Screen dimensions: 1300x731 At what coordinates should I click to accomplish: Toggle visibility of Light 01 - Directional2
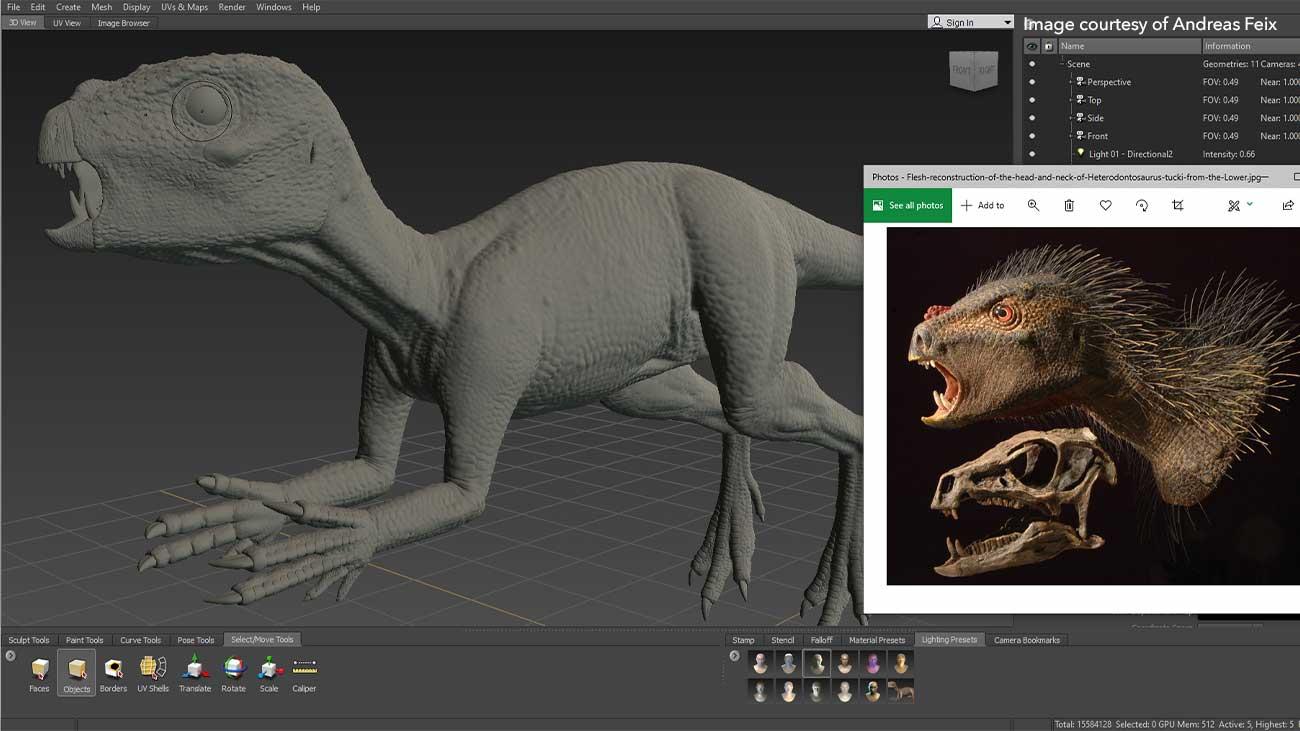click(x=1032, y=154)
